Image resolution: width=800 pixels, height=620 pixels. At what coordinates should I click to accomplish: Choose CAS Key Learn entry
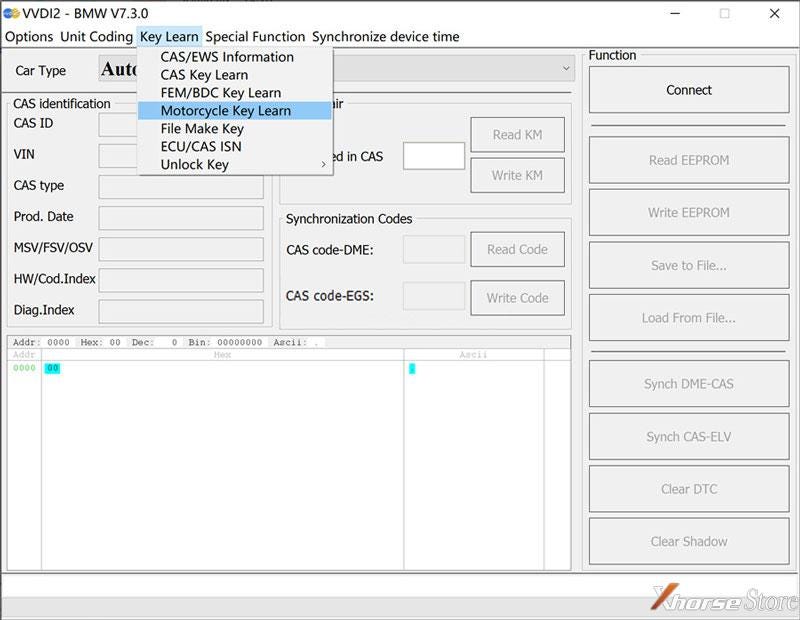(235, 75)
